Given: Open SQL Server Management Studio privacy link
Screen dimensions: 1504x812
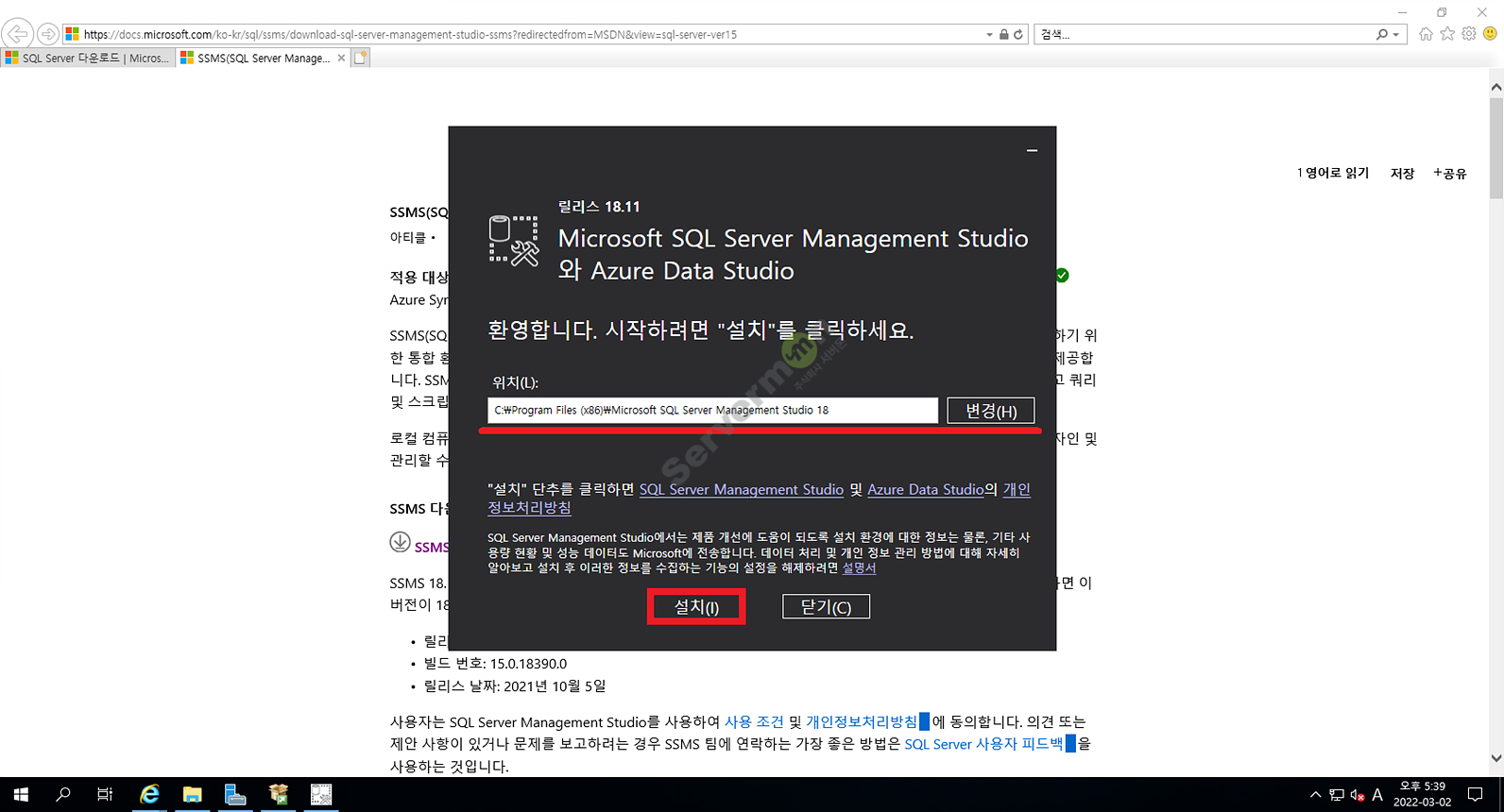Looking at the screenshot, I should tap(742, 489).
